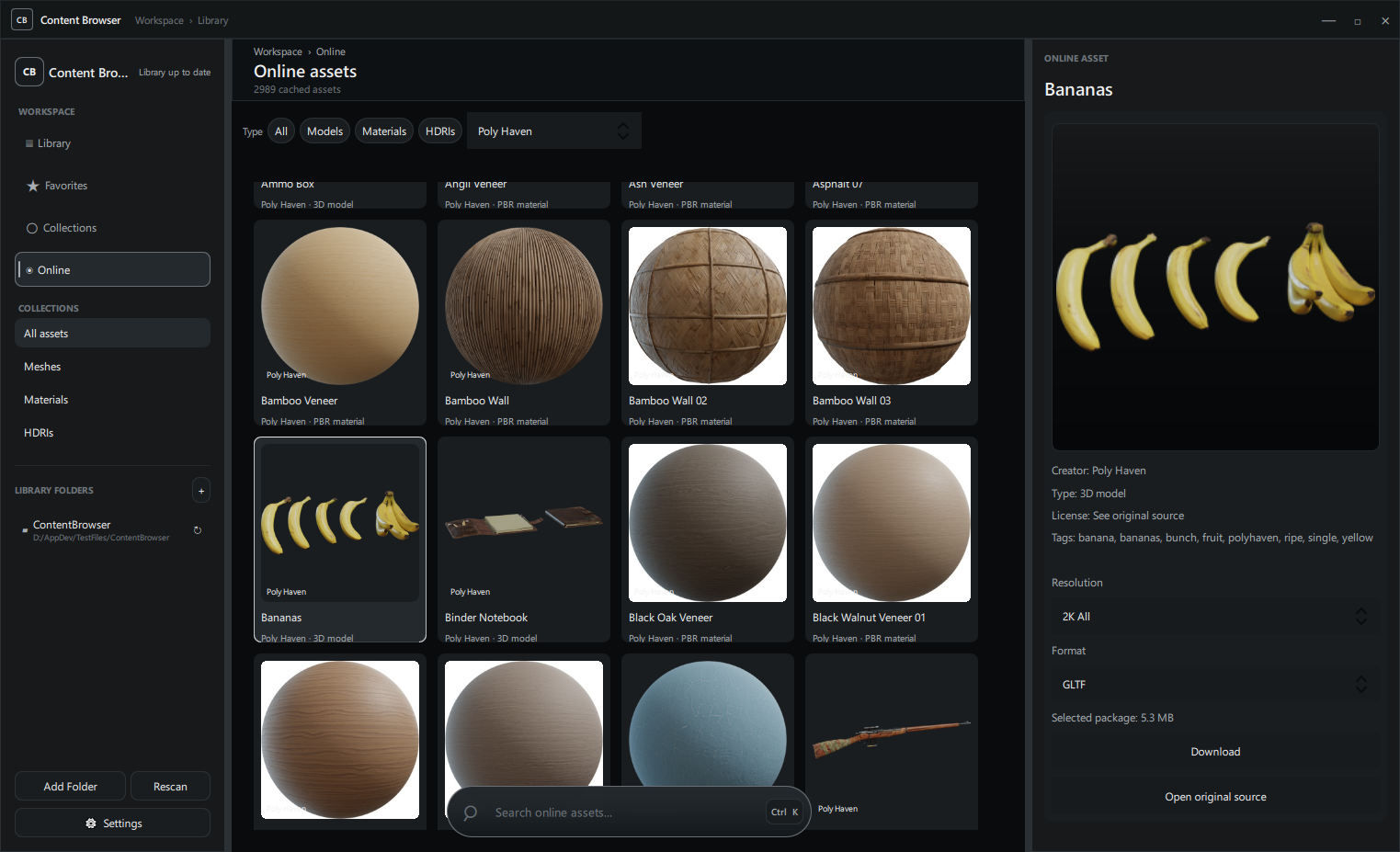Click the Library breadcrumb in the title bar
The image size is (1400, 852).
tap(212, 20)
